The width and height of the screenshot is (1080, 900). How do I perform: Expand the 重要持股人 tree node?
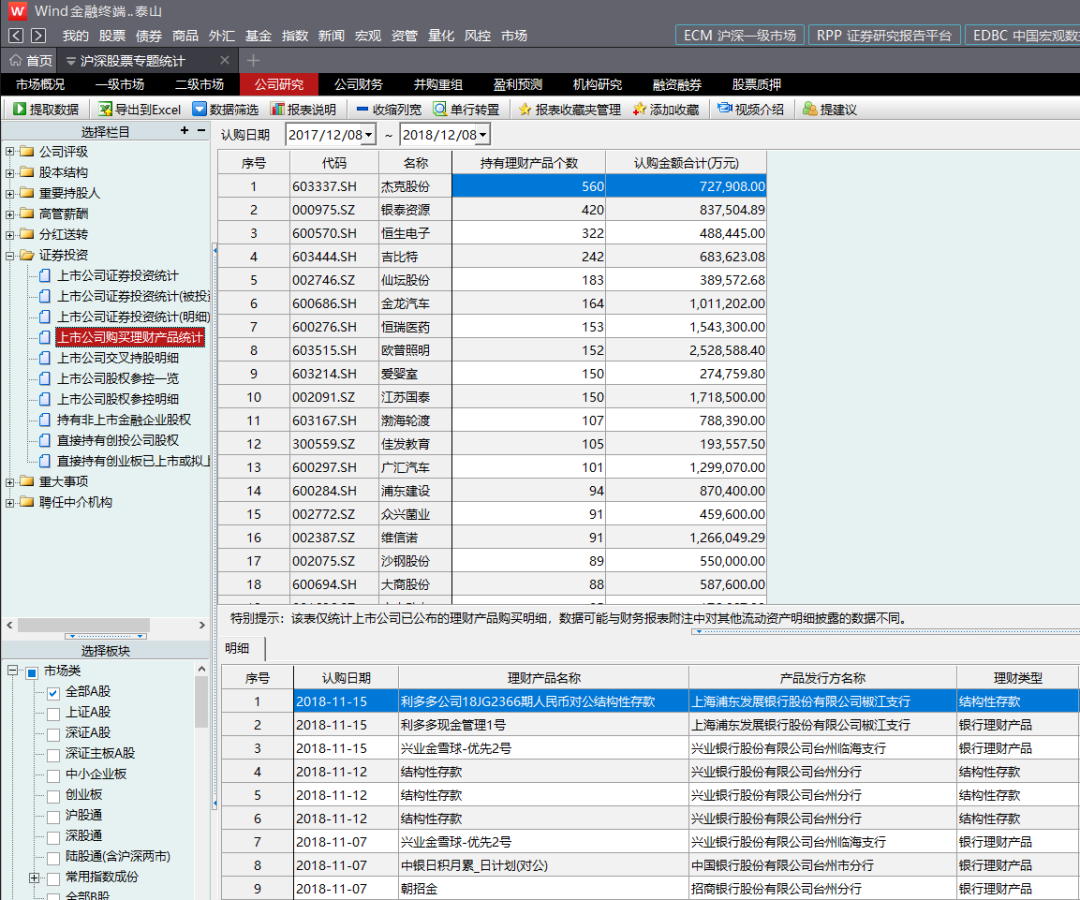point(10,193)
